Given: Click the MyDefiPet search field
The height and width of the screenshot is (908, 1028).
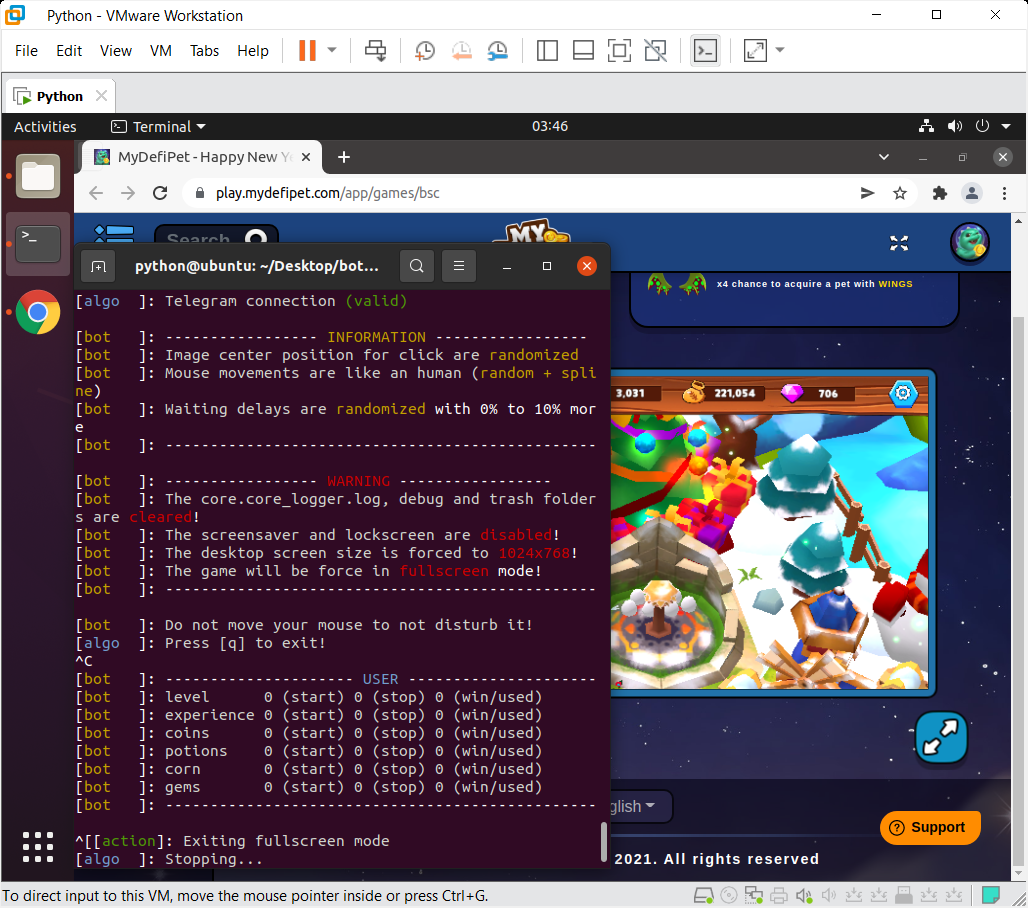Looking at the screenshot, I should [x=216, y=236].
